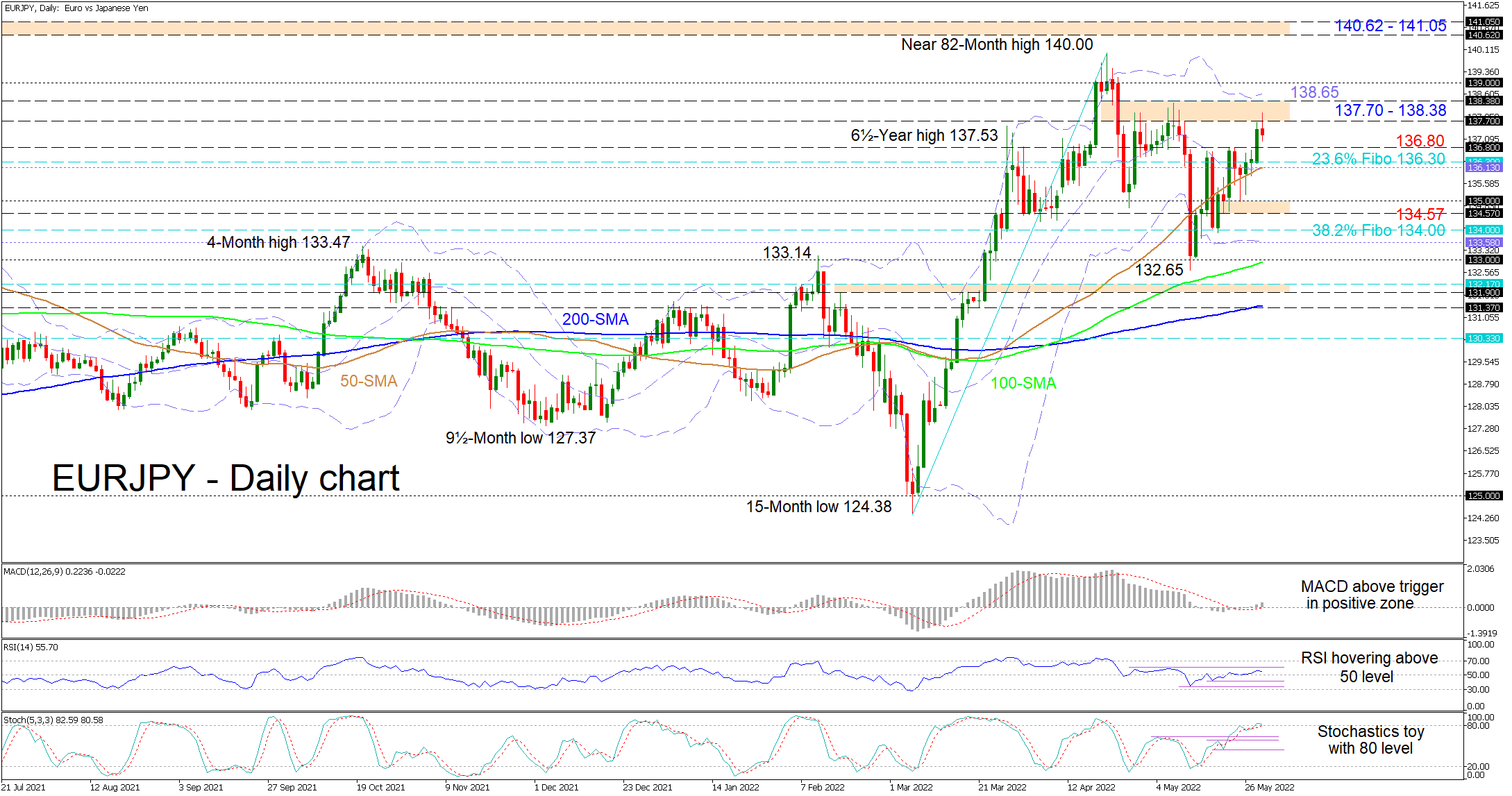
Task: Click the 1 Mar 2022 date marker
Action: coord(911,787)
